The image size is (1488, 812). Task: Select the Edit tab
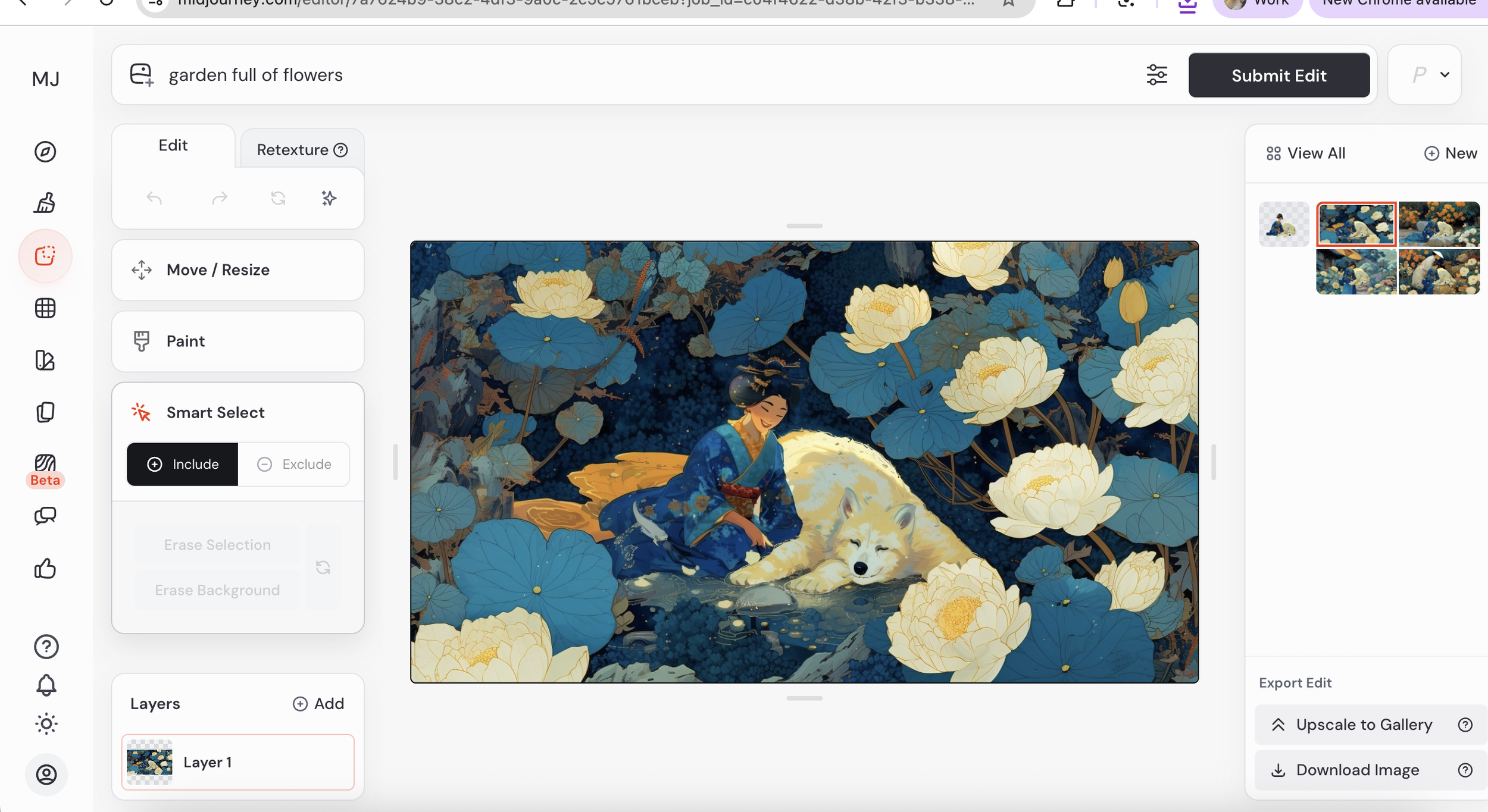pyautogui.click(x=173, y=146)
